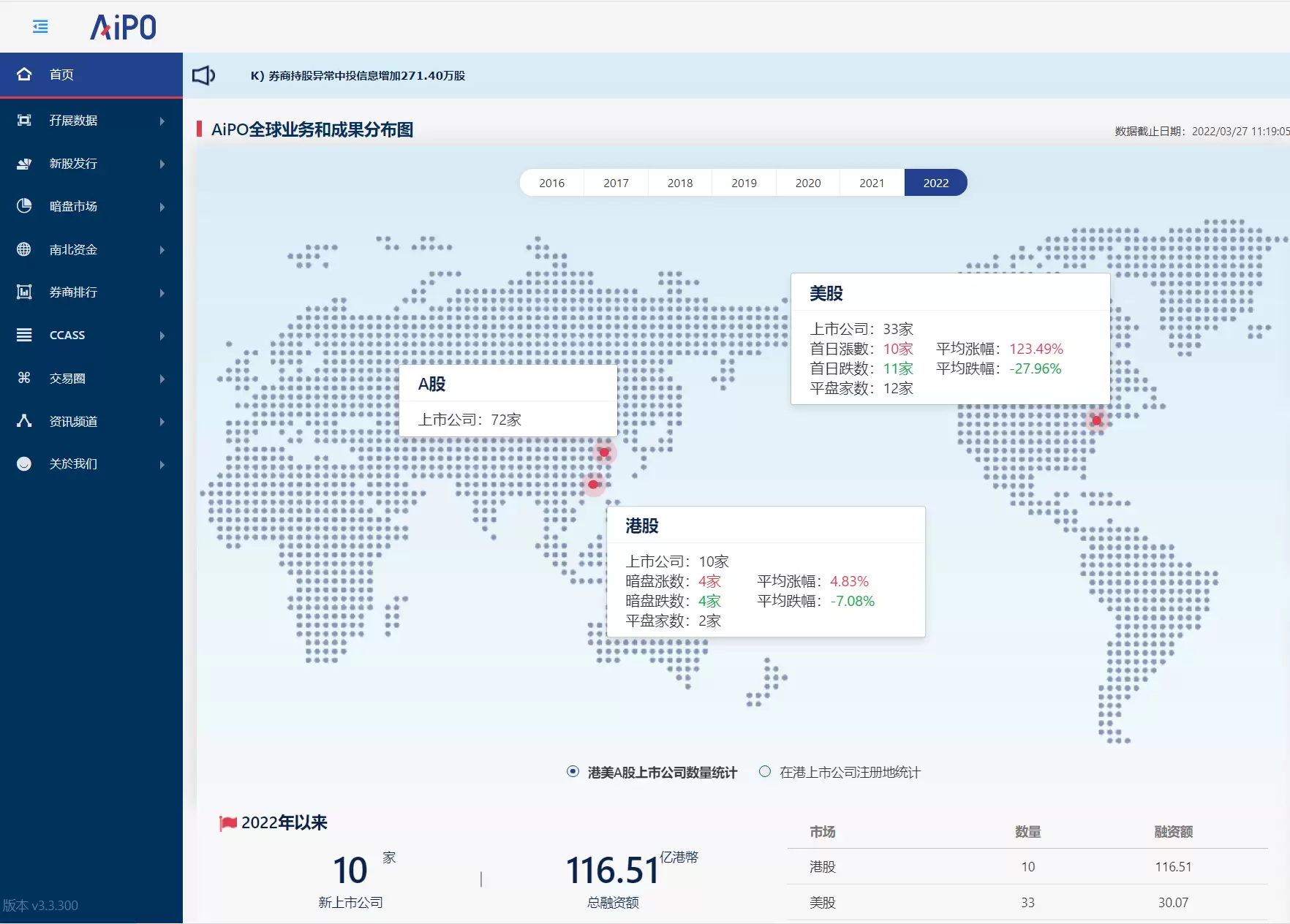The image size is (1290, 924).
Task: Click the 美股 table row label
Action: point(823,903)
